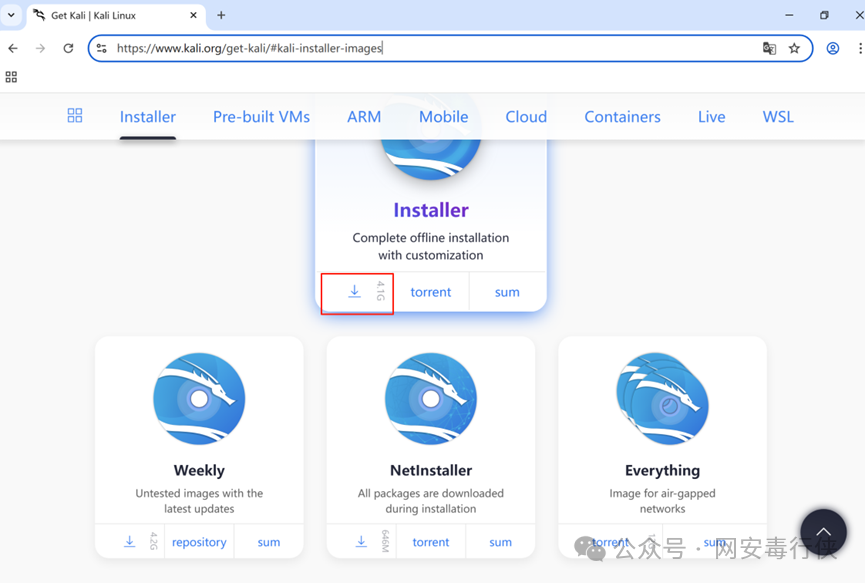865x583 pixels.
Task: Switch to the Pre-built VMs tab
Action: point(261,117)
